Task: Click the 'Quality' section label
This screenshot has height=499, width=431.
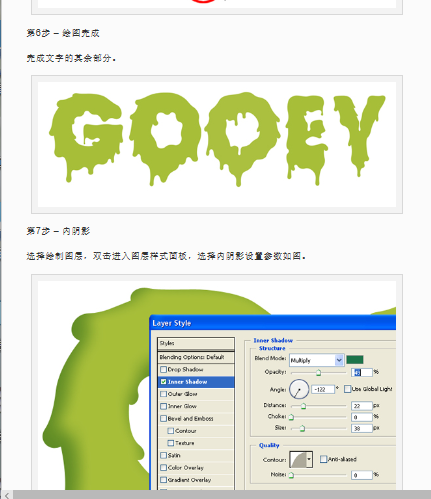Action: pos(269,445)
